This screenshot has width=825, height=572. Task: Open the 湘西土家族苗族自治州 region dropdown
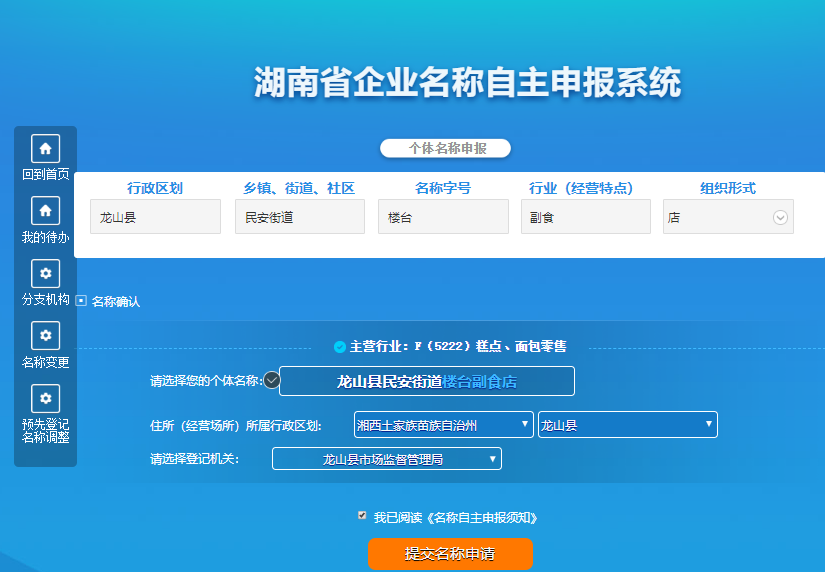444,425
